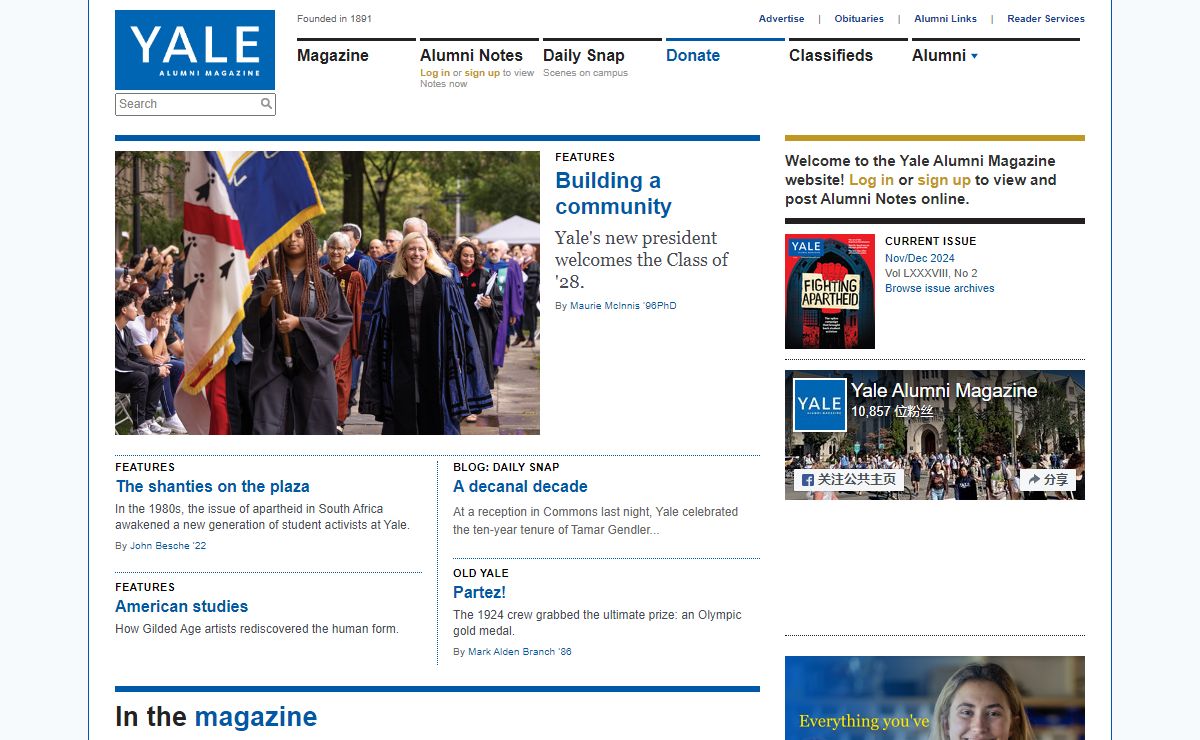Viewport: 1200px width, 740px height.
Task: Click Log in in welcome message
Action: tap(871, 180)
